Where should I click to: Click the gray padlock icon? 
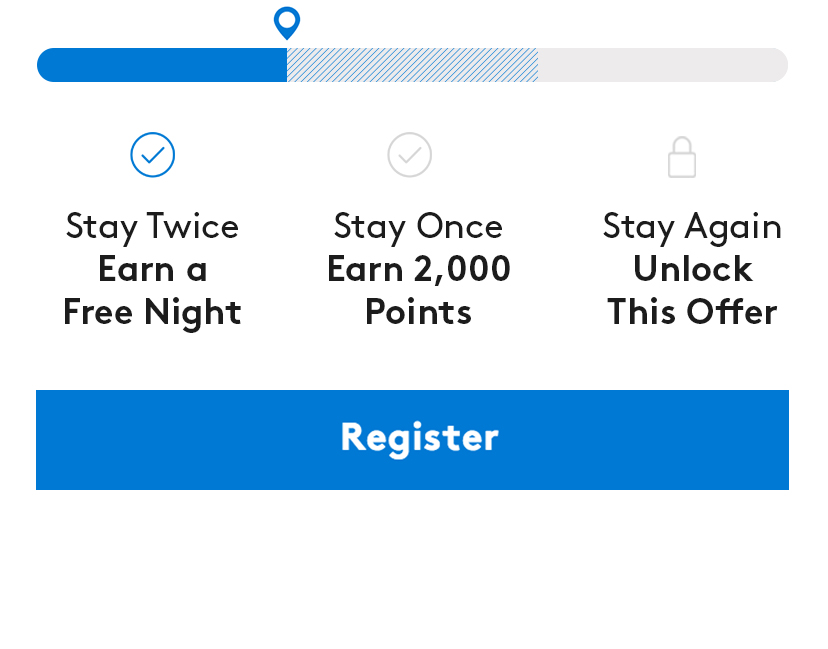(x=682, y=158)
